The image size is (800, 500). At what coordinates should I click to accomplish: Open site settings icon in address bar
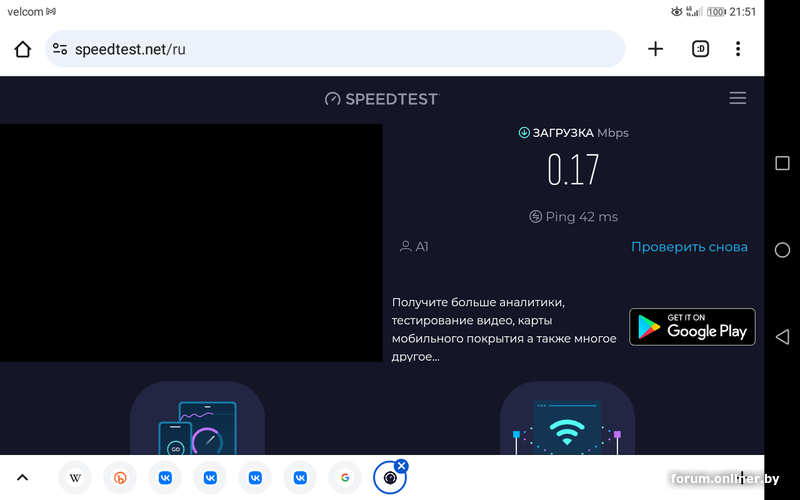(60, 49)
